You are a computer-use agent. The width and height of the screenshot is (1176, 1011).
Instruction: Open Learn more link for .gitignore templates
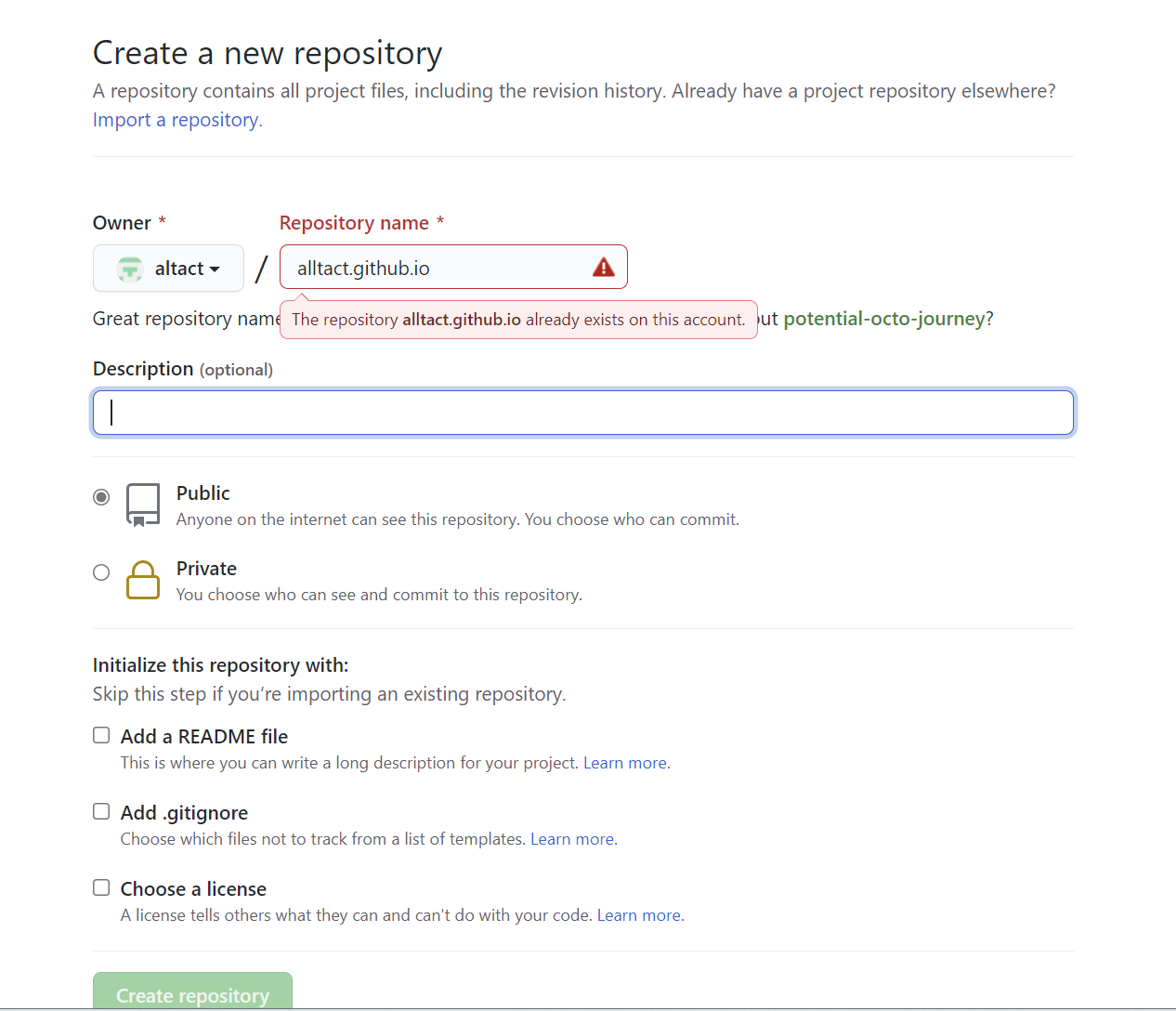tap(573, 839)
